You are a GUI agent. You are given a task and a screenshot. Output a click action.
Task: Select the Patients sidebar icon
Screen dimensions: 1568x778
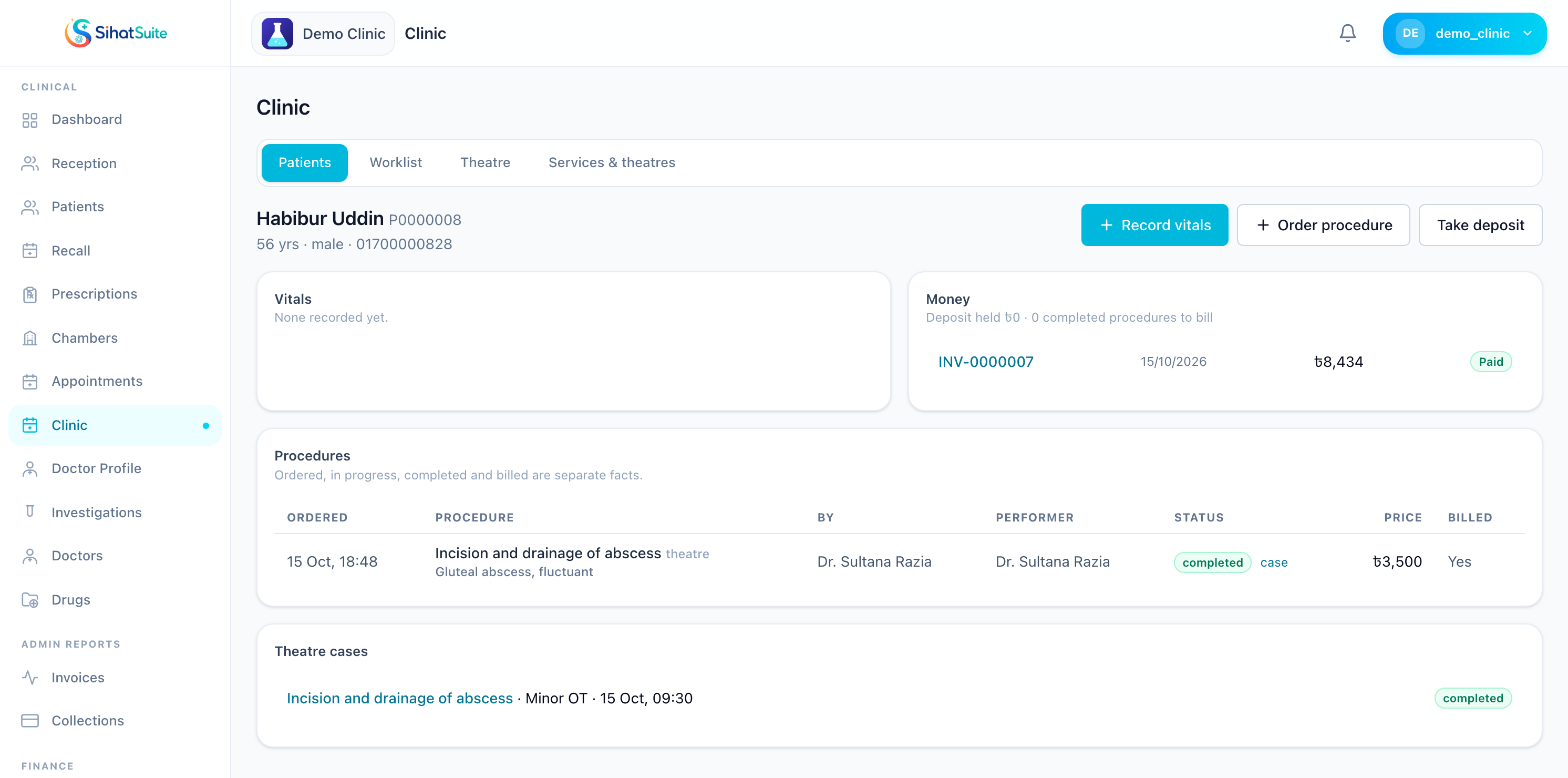(x=30, y=207)
